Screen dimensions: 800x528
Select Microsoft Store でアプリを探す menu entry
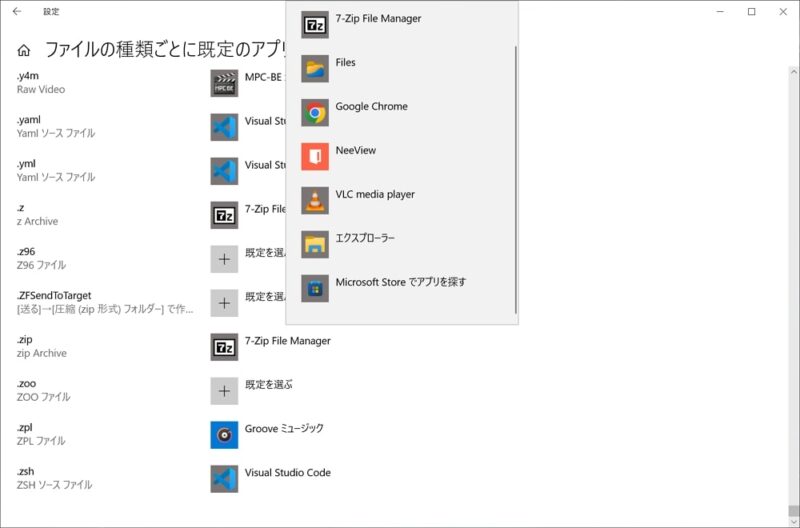pyautogui.click(x=400, y=283)
